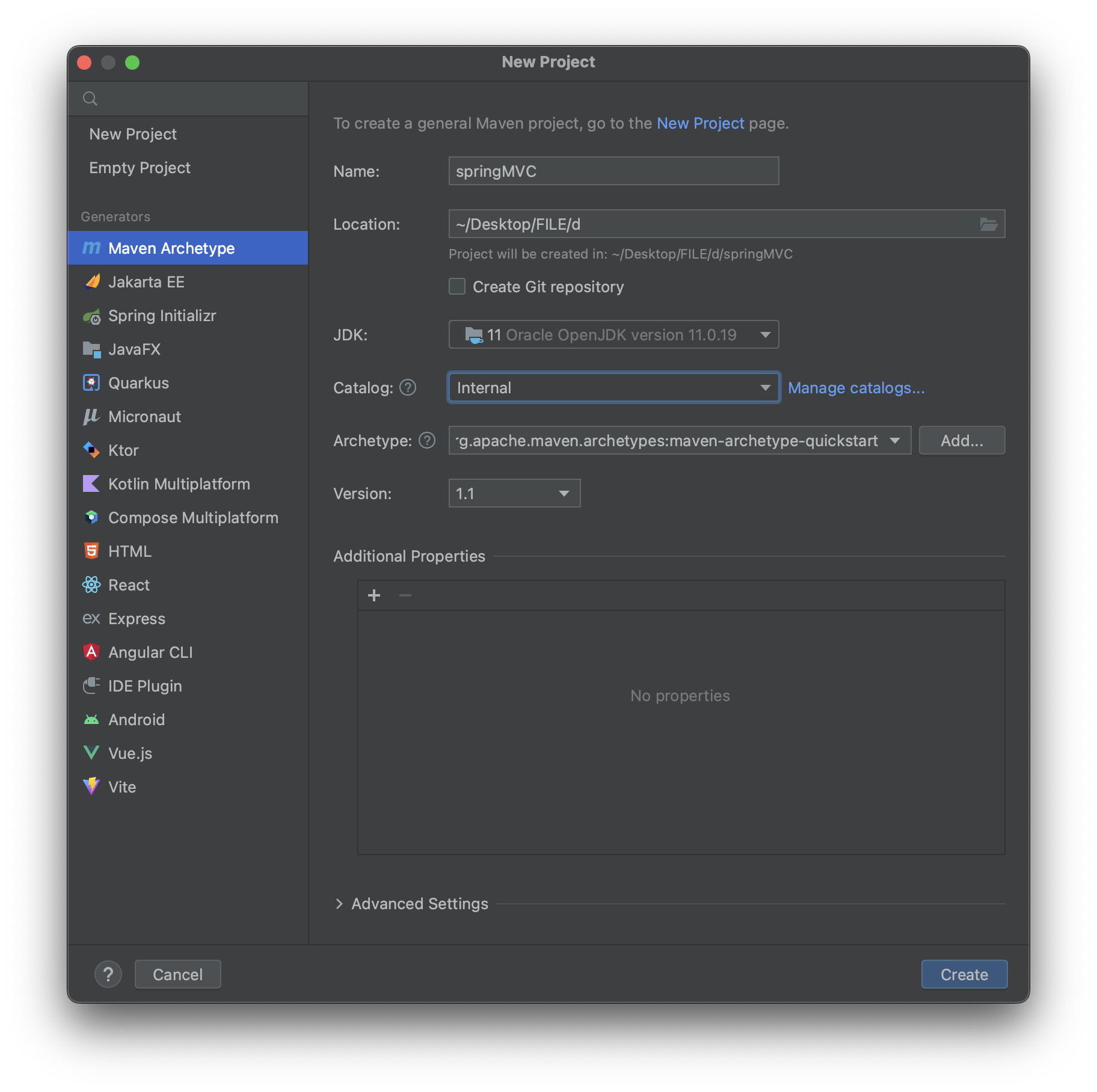Image resolution: width=1097 pixels, height=1092 pixels.
Task: Open the Catalog help question icon
Action: click(x=408, y=388)
